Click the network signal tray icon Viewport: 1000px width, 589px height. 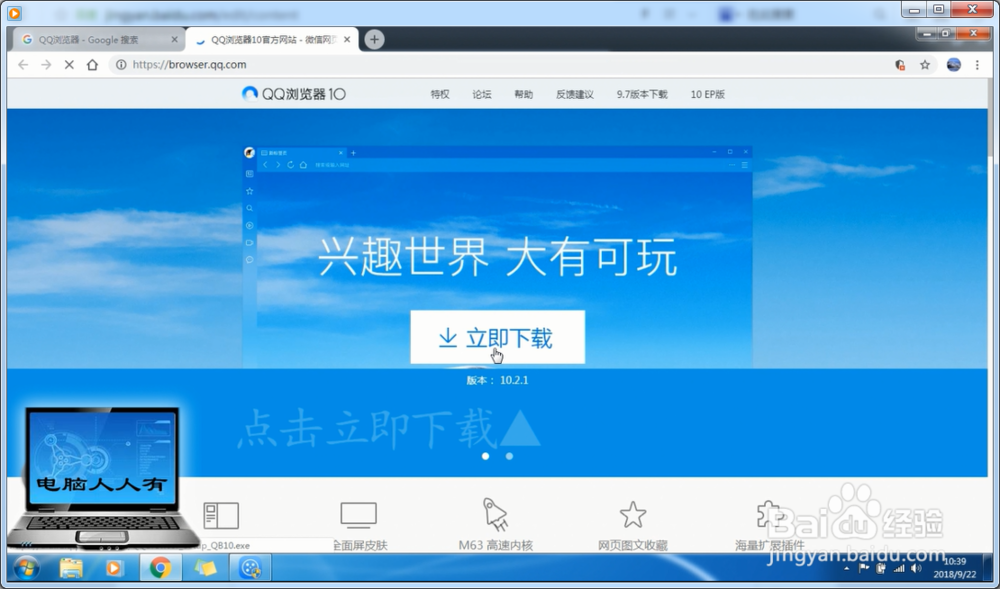899,569
